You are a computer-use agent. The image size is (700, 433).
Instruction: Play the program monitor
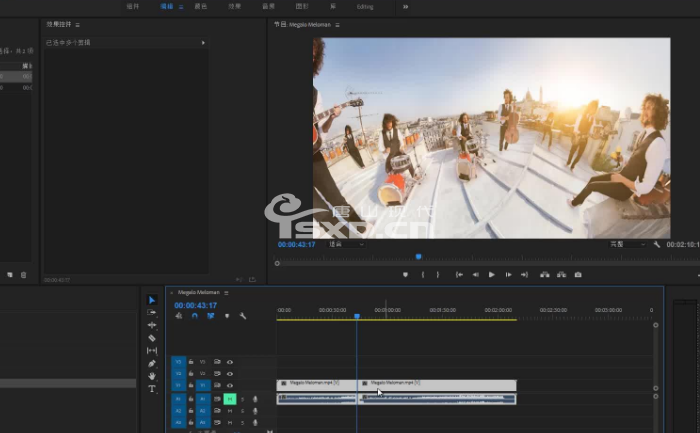(492, 275)
